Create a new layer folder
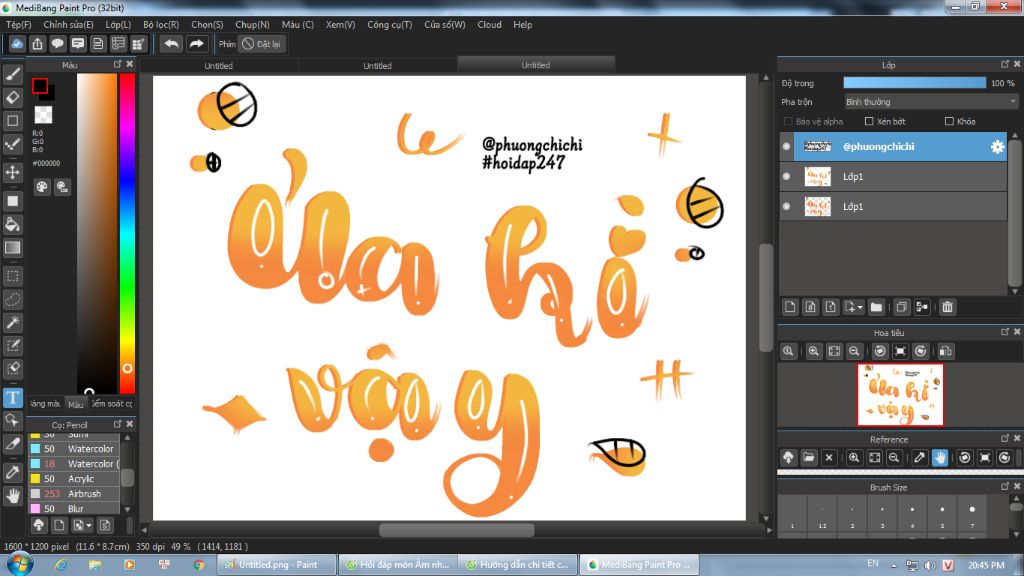Screen dimensions: 1024x576 (x=876, y=307)
